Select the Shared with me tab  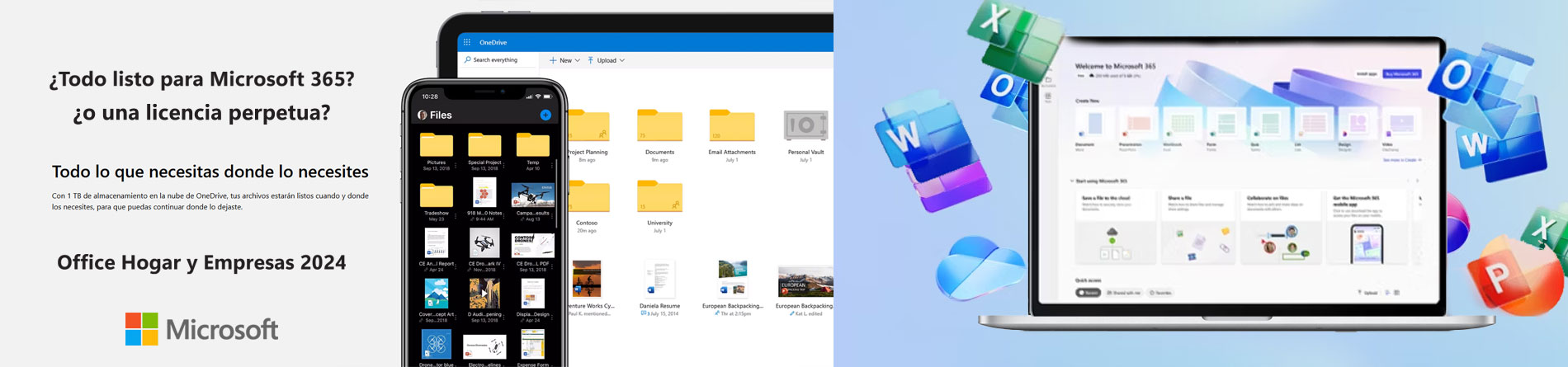1124,293
